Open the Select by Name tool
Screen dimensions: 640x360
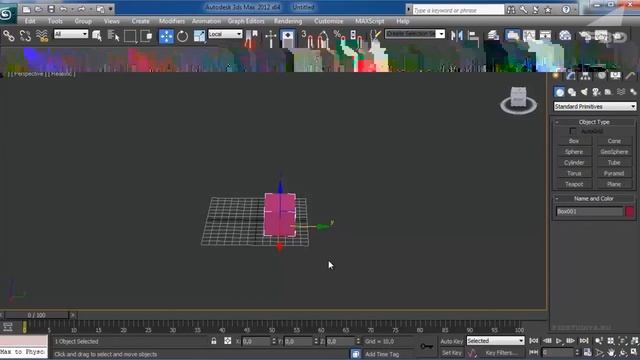pyautogui.click(x=113, y=36)
